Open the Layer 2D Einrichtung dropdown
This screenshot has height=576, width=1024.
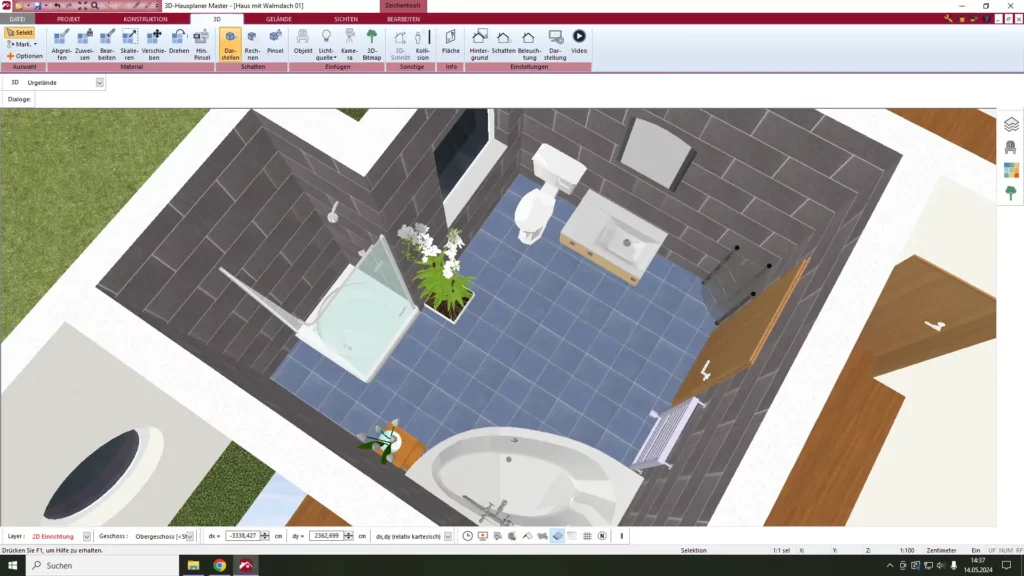87,536
